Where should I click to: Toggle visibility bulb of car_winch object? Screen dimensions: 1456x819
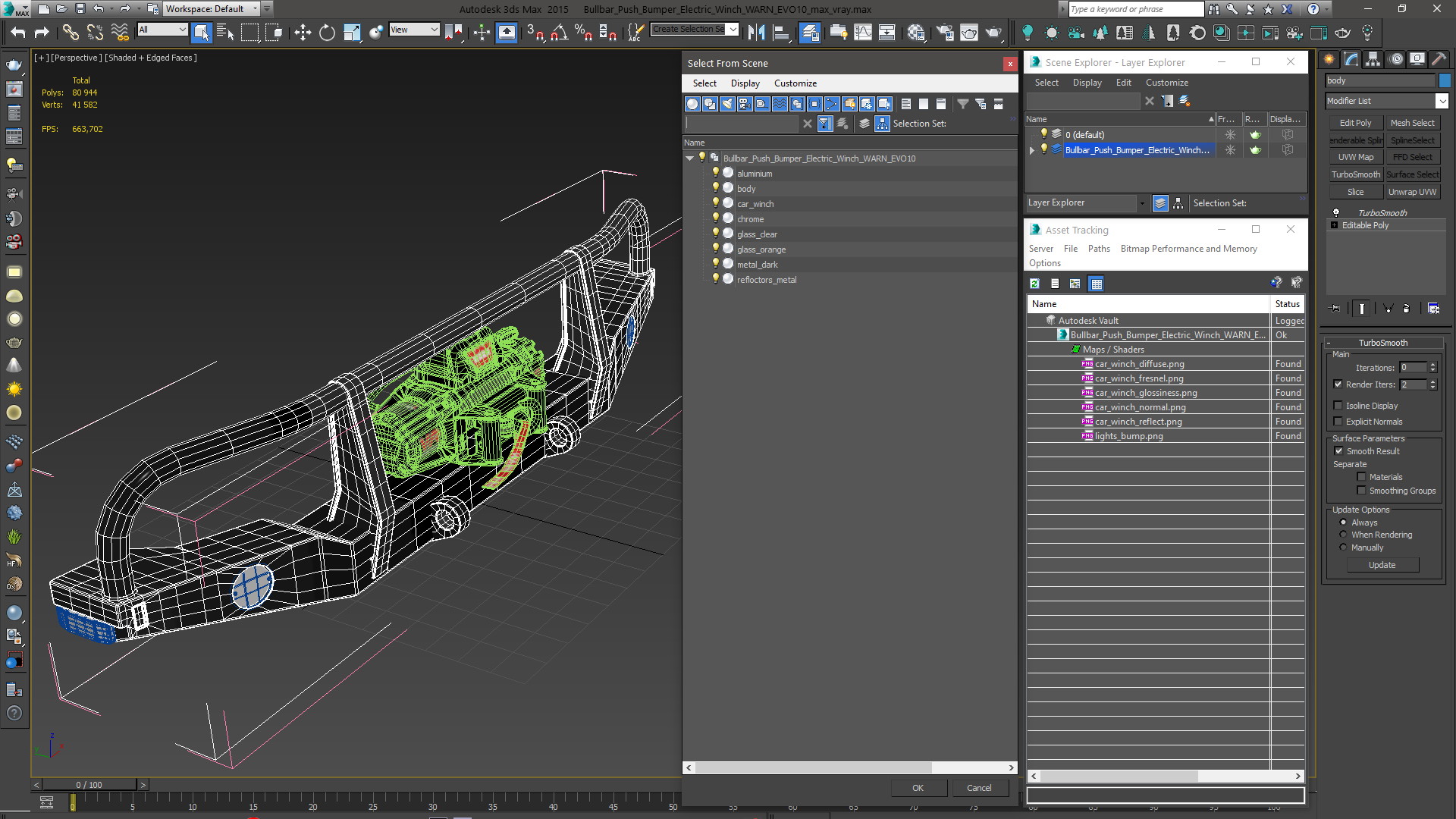pyautogui.click(x=714, y=203)
